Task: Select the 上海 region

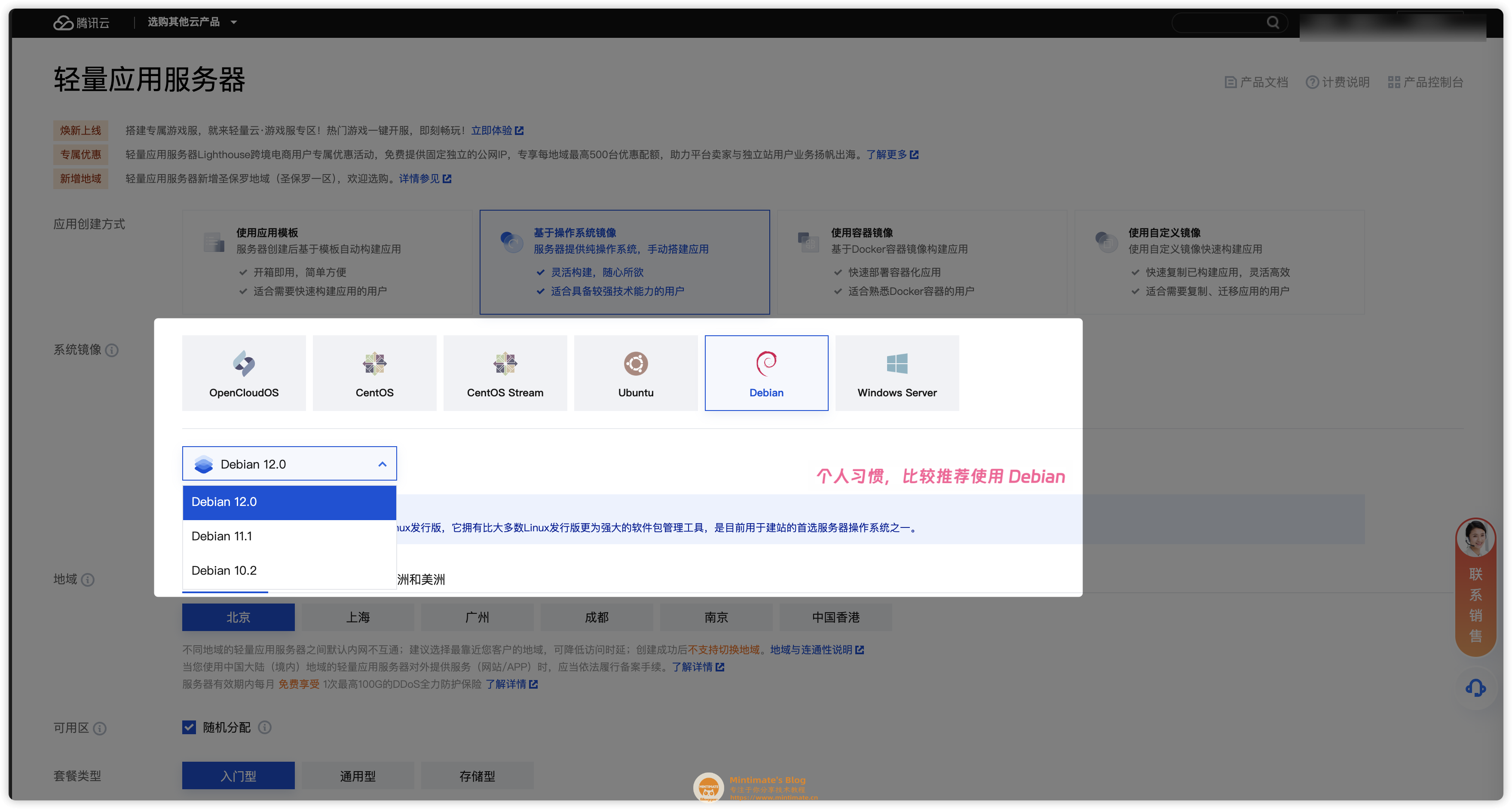Action: tap(358, 617)
